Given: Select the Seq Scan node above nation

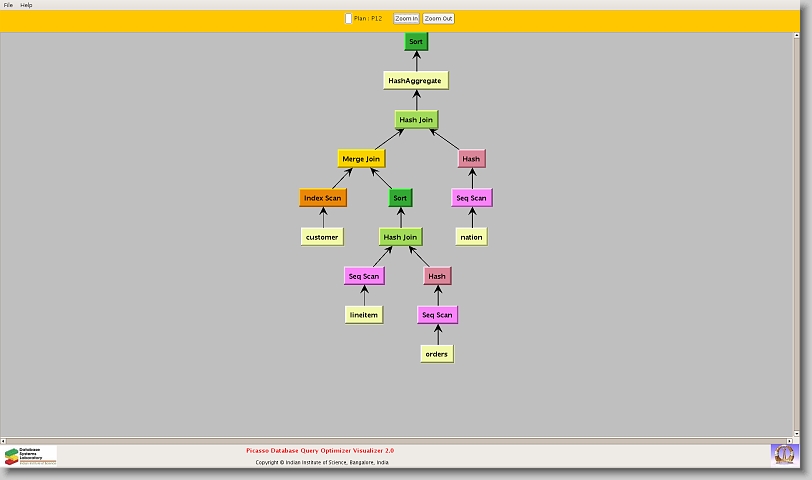Looking at the screenshot, I should tap(471, 198).
